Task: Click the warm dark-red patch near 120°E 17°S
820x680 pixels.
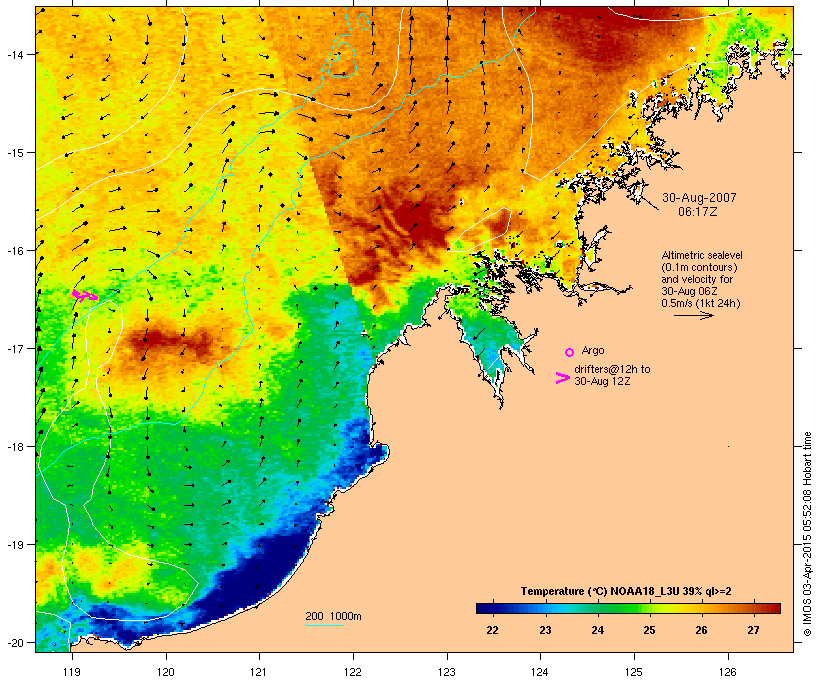Action: 170,343
